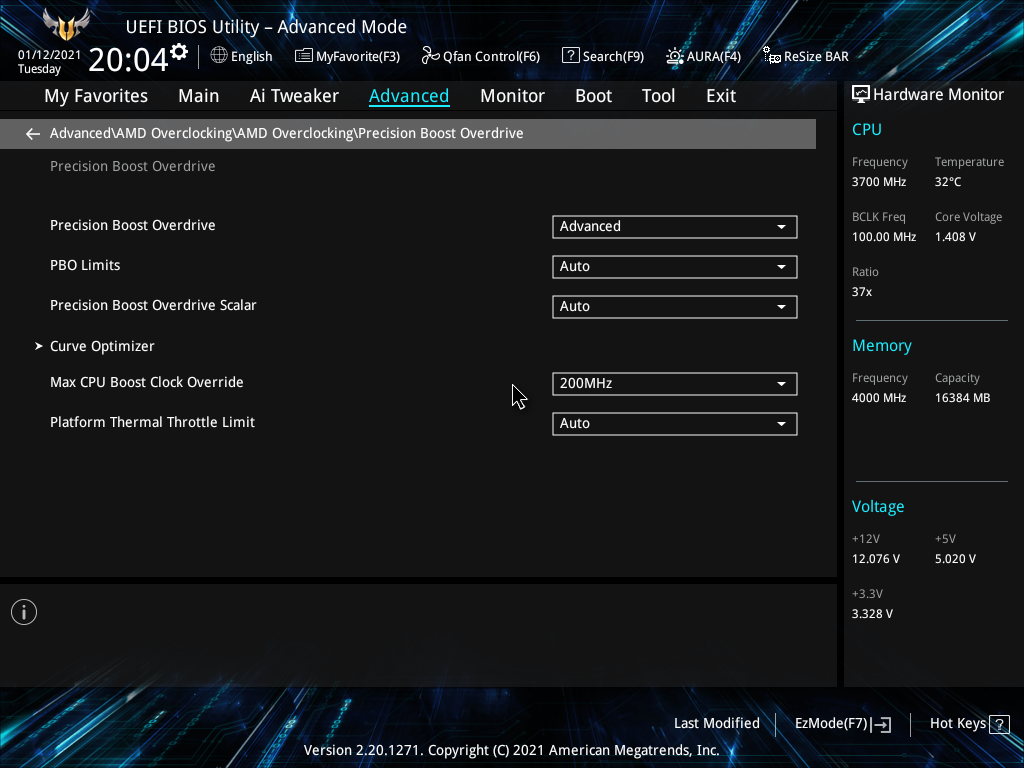1024x768 pixels.
Task: Click the version copyright text
Action: [511, 750]
